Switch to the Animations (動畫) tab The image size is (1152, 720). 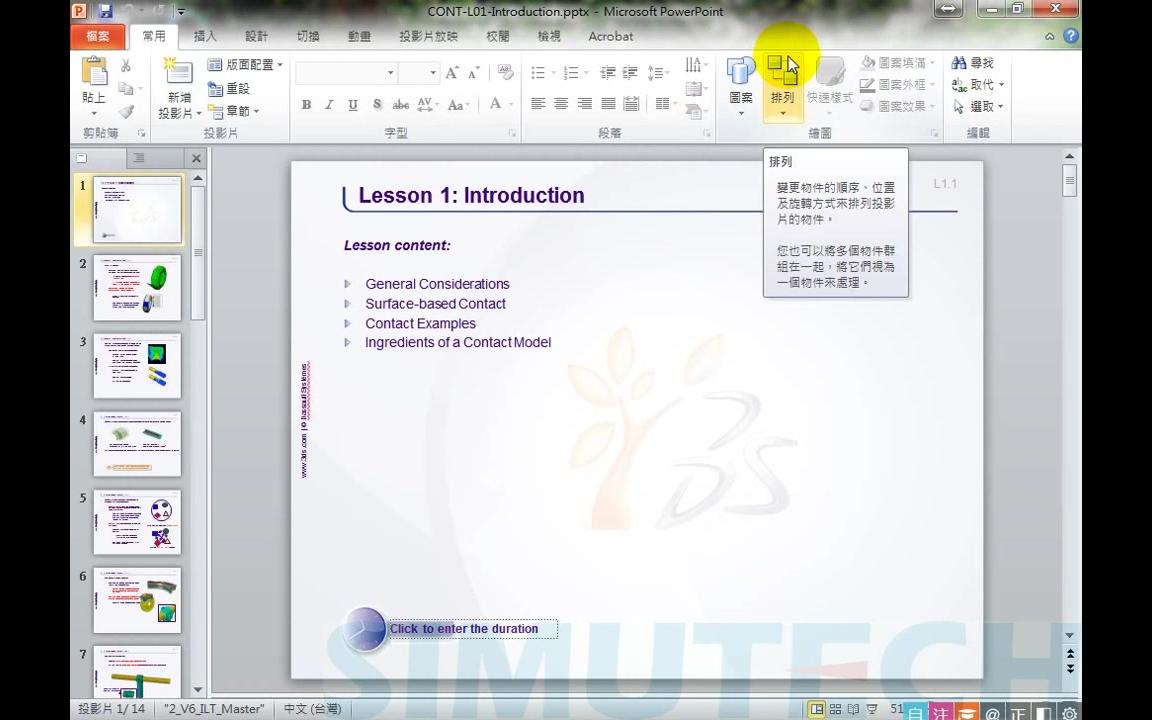pos(359,36)
